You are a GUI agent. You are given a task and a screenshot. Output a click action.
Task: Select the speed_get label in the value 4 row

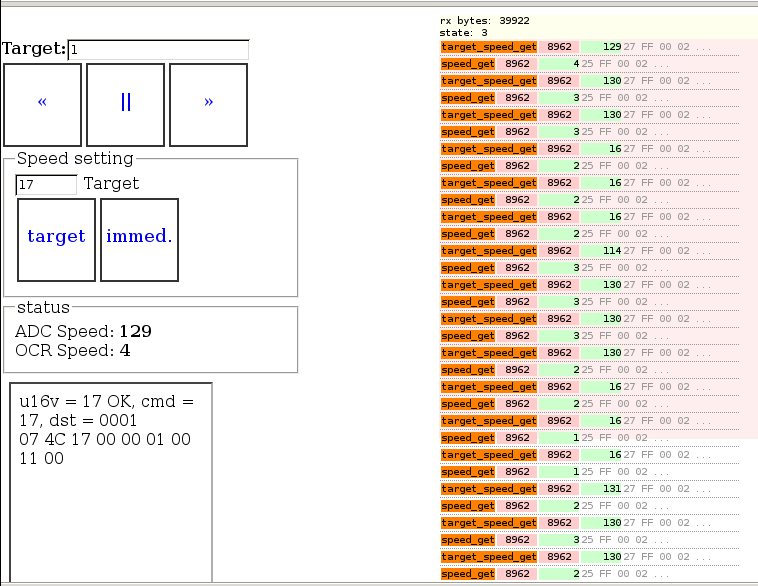point(468,64)
